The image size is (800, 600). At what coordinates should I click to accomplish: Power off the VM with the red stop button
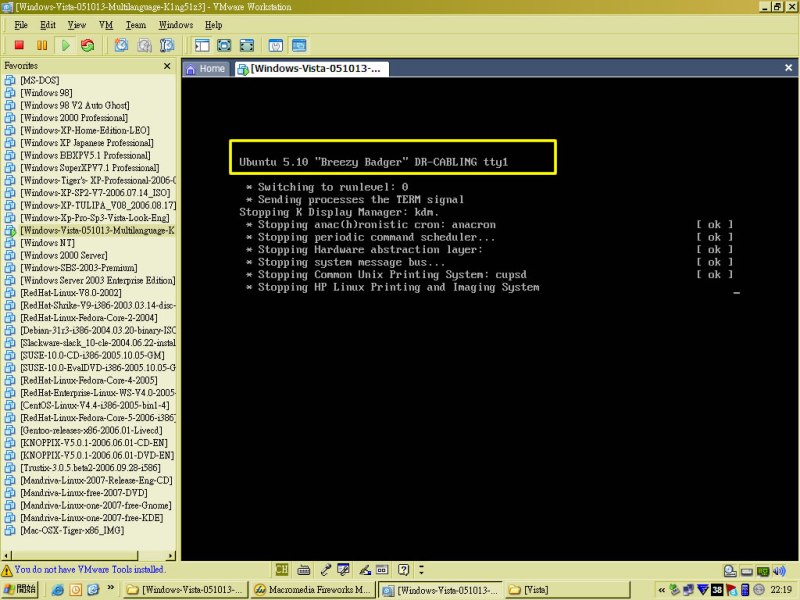(19, 45)
